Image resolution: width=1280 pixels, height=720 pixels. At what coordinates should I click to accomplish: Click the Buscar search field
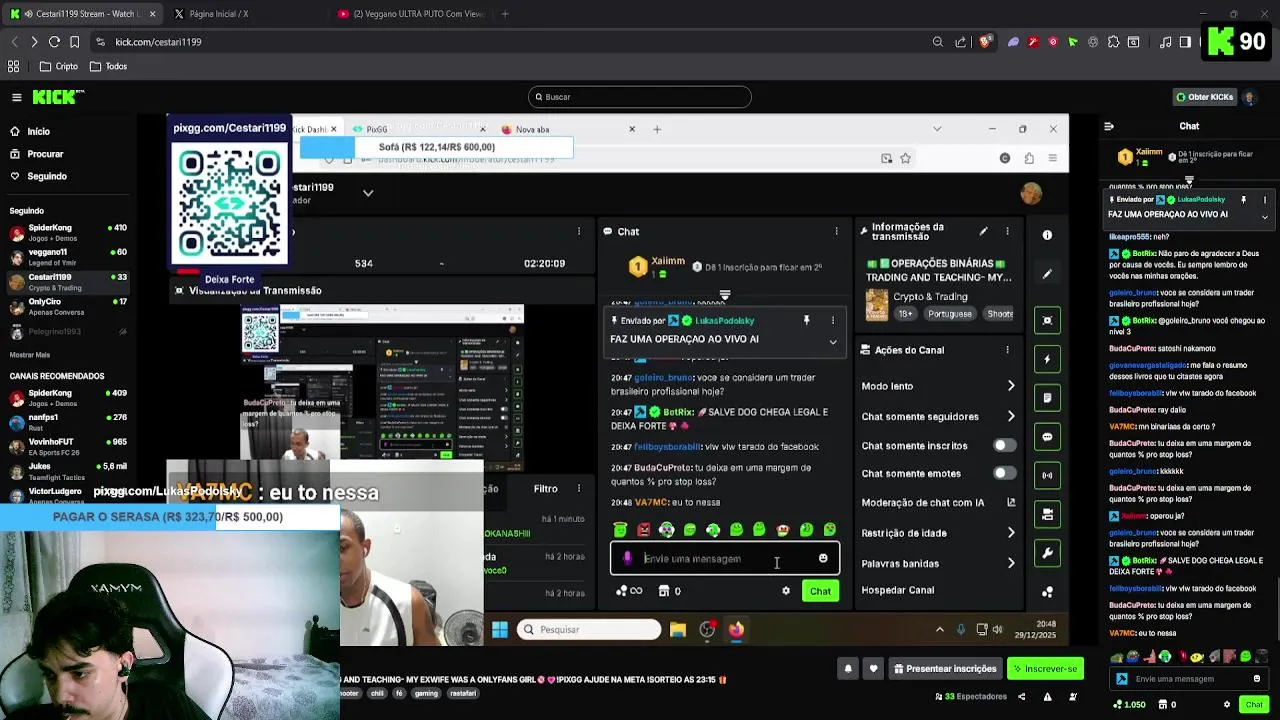pyautogui.click(x=640, y=97)
